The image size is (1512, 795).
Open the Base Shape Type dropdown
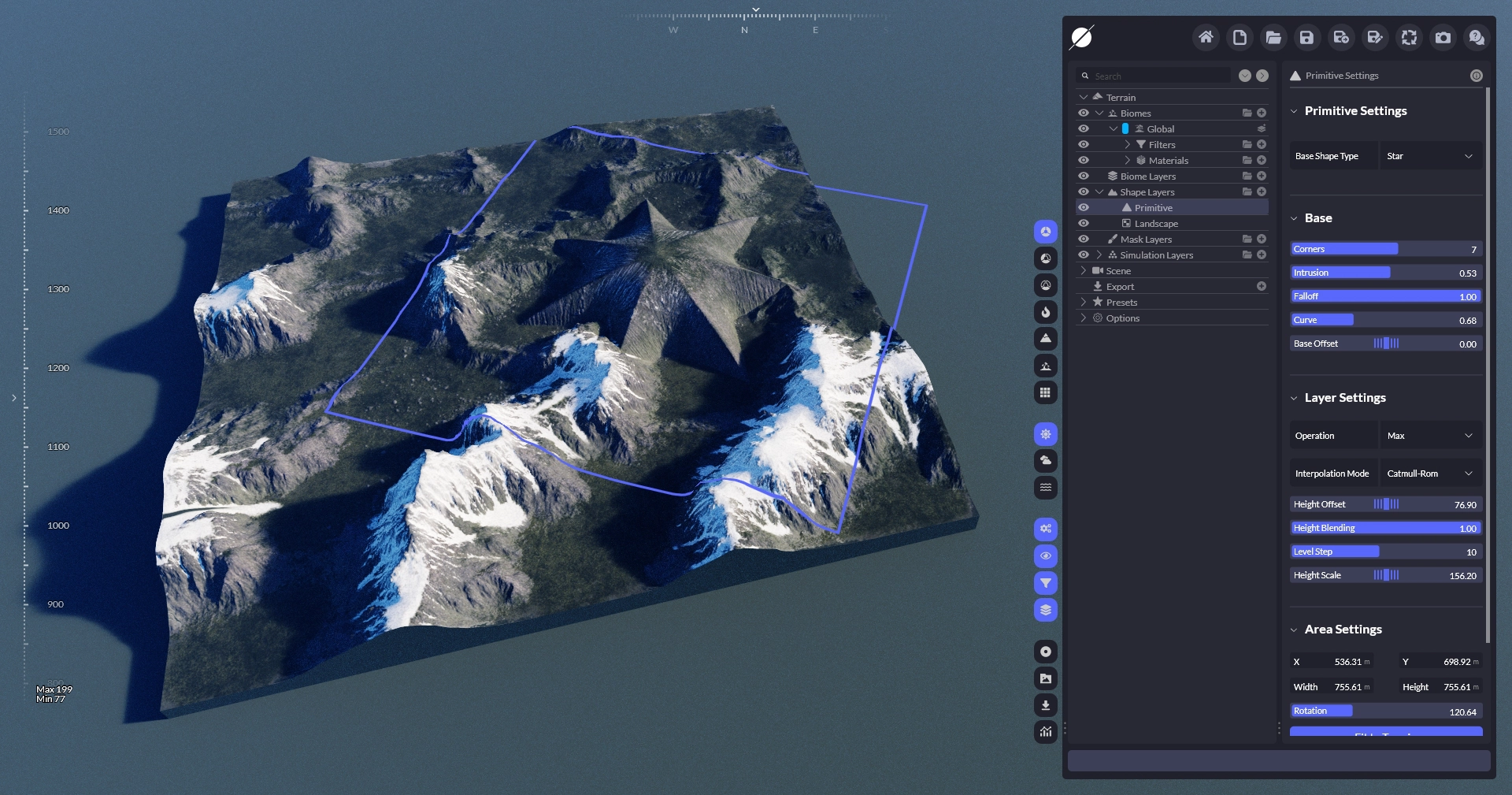[x=1429, y=156]
